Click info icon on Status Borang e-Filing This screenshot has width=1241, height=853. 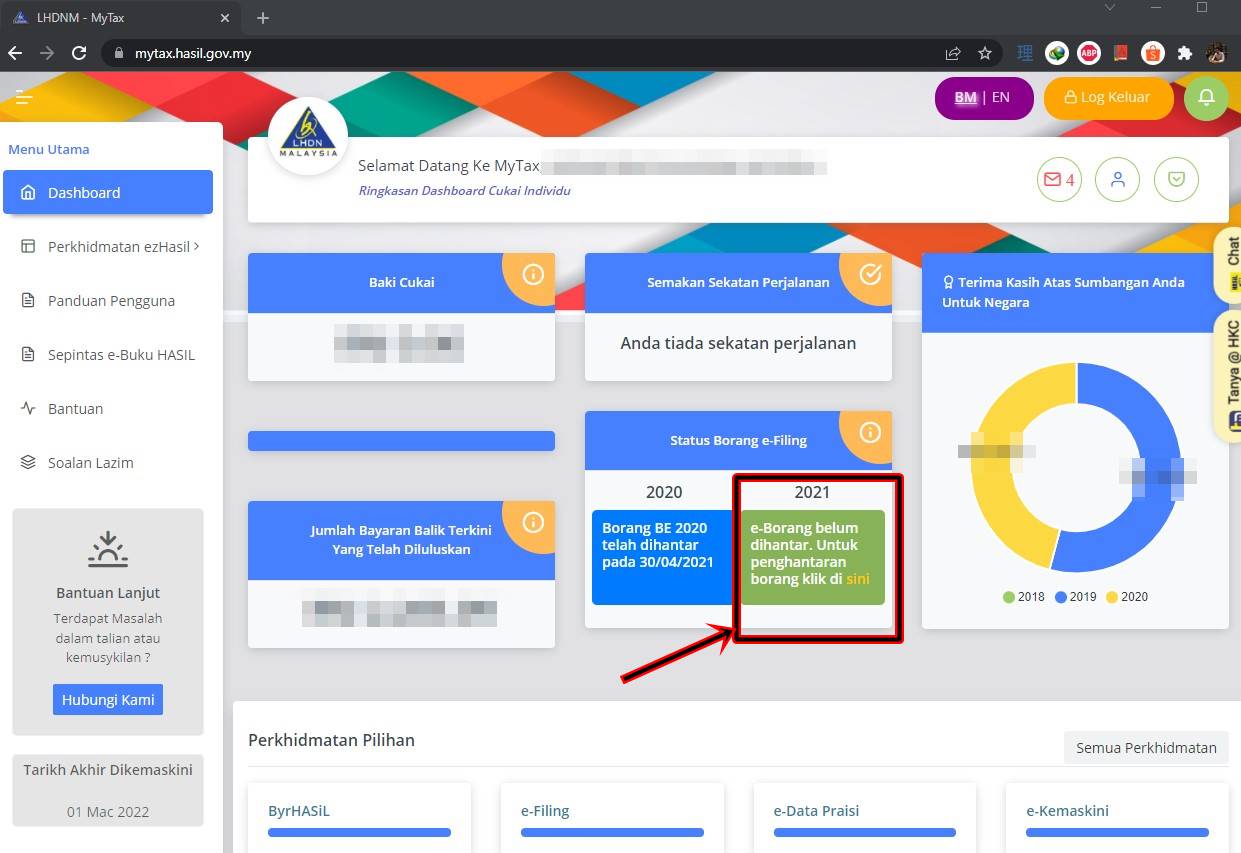coord(870,432)
